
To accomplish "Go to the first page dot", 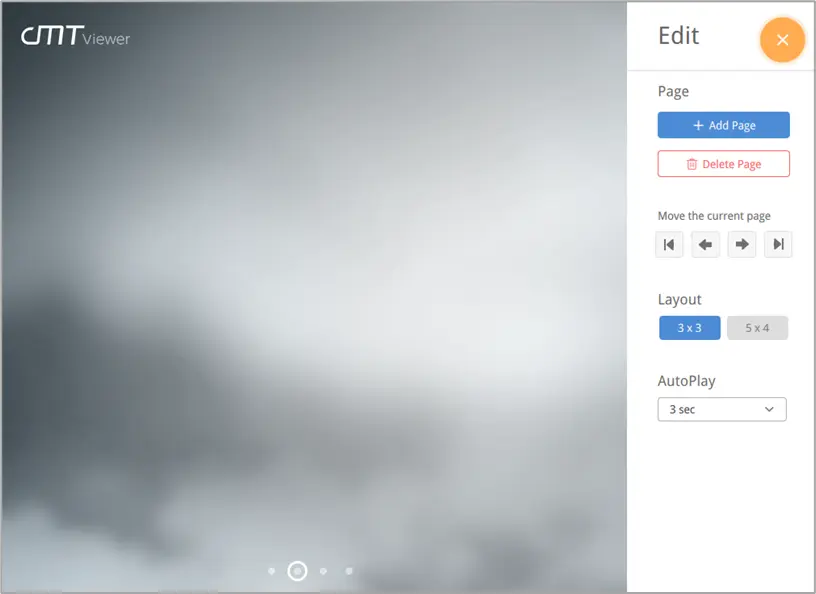I will pos(271,571).
